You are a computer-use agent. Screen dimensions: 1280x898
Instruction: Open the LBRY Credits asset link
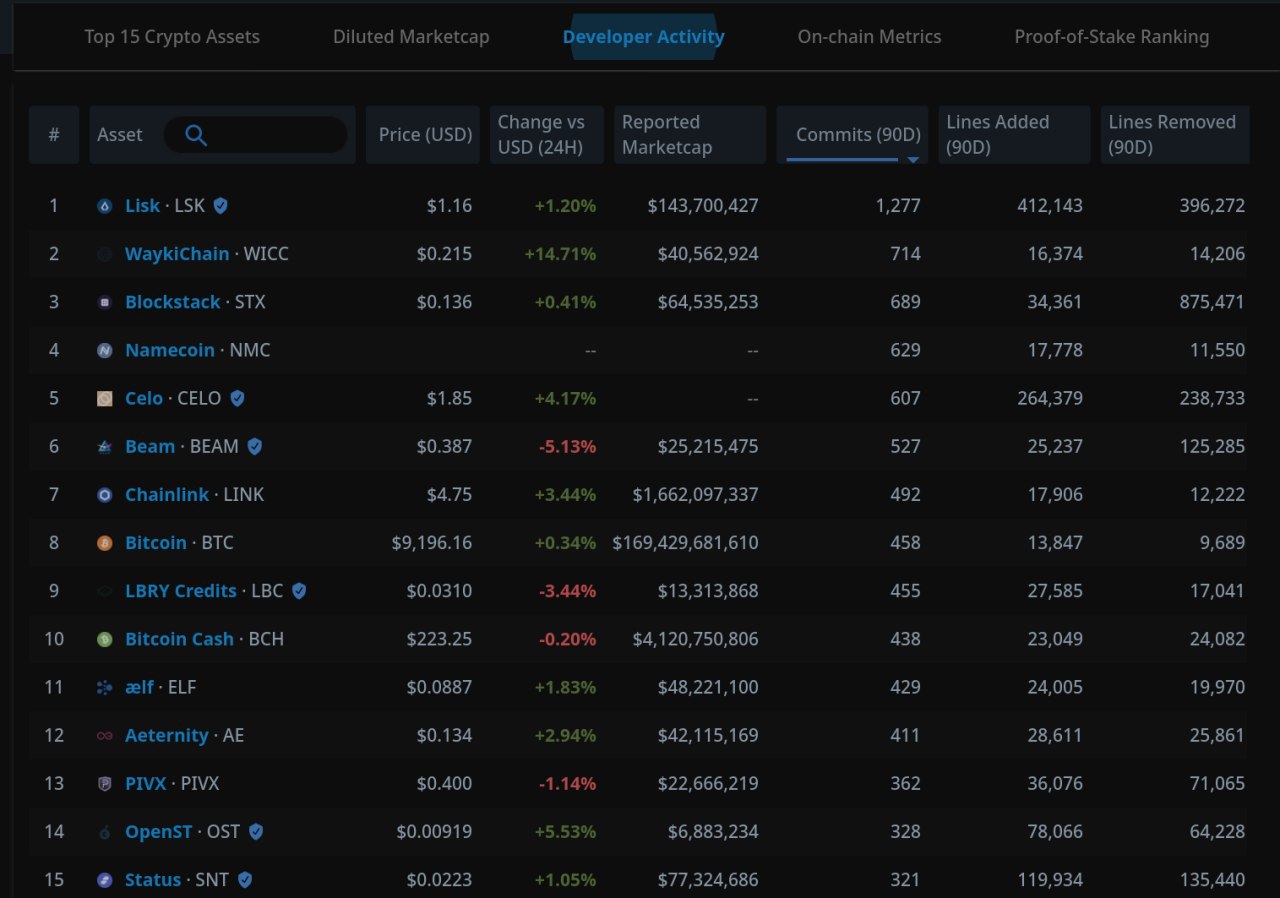click(x=181, y=591)
